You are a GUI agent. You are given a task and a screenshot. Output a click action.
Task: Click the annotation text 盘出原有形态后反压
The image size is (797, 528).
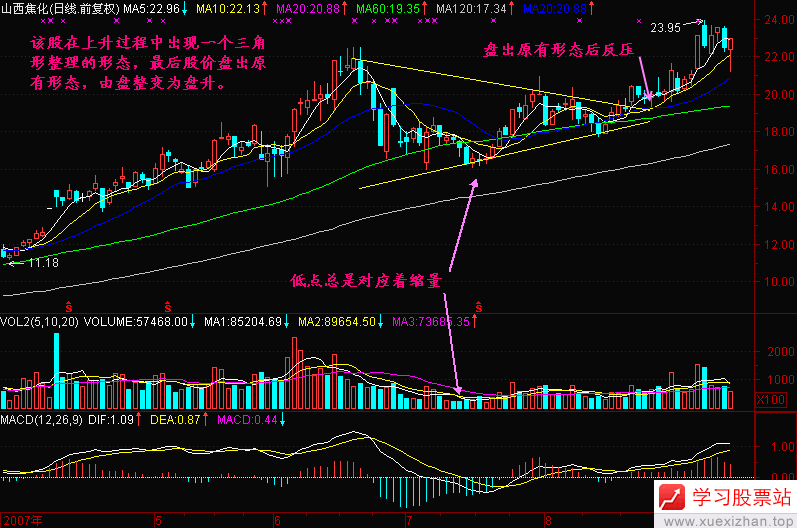(x=559, y=49)
